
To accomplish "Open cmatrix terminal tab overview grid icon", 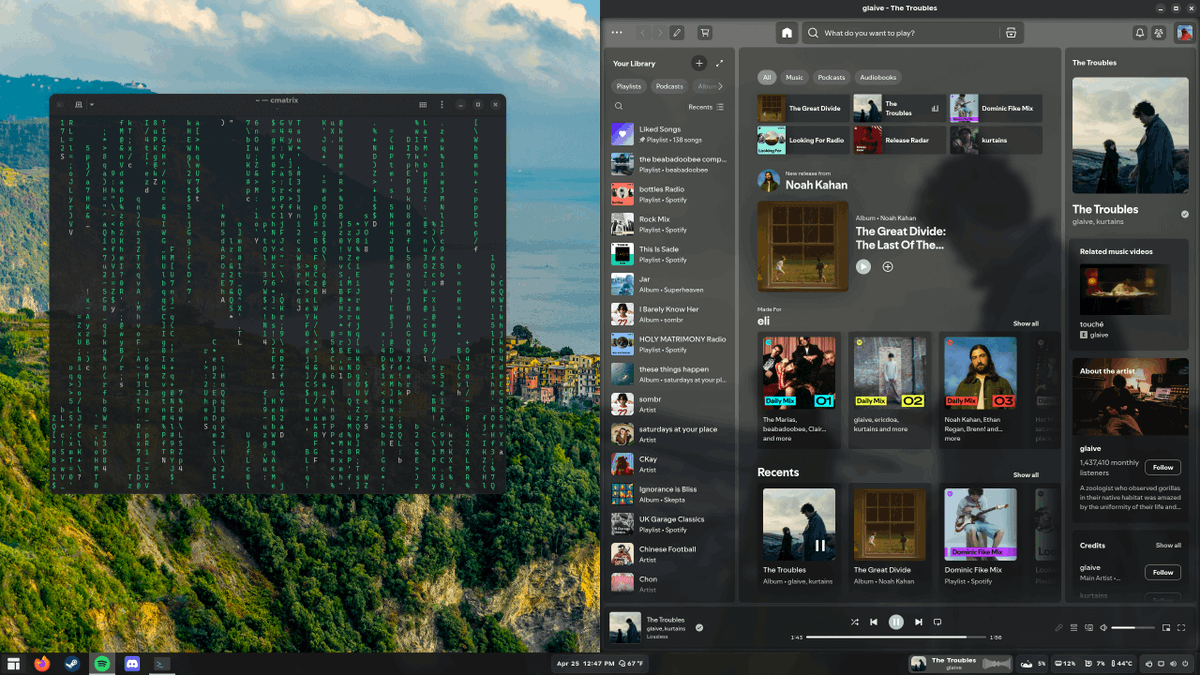I will [423, 104].
